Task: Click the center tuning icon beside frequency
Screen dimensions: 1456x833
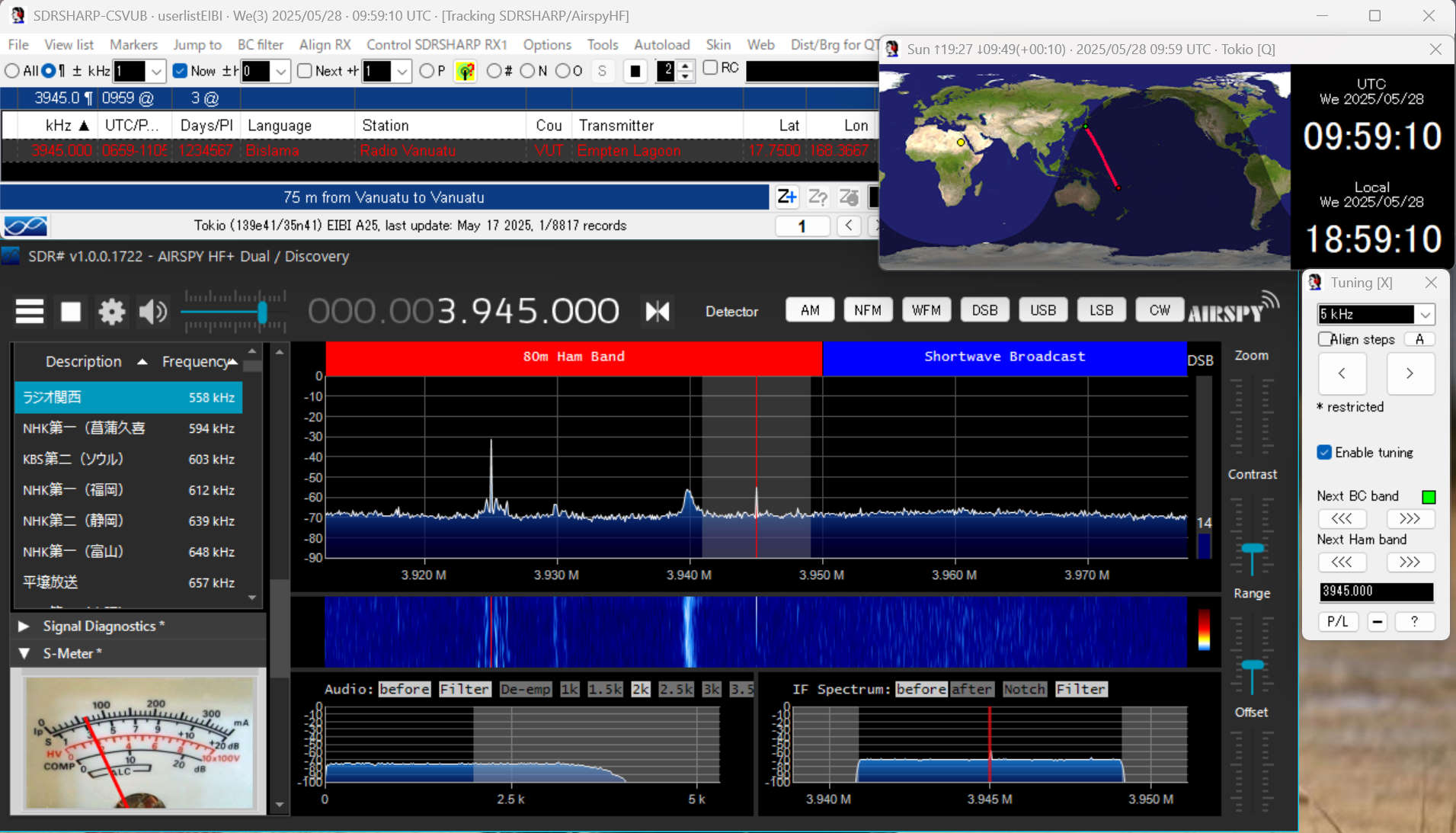Action: tap(657, 311)
